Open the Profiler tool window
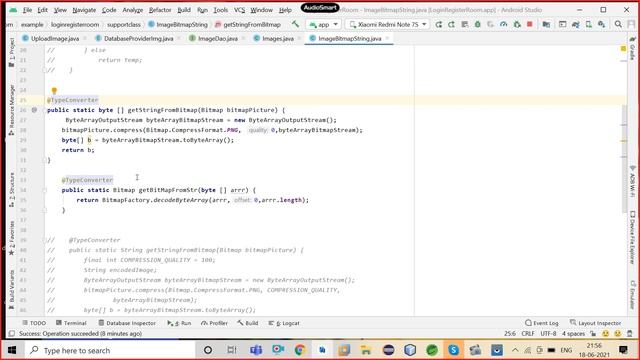 pos(214,323)
